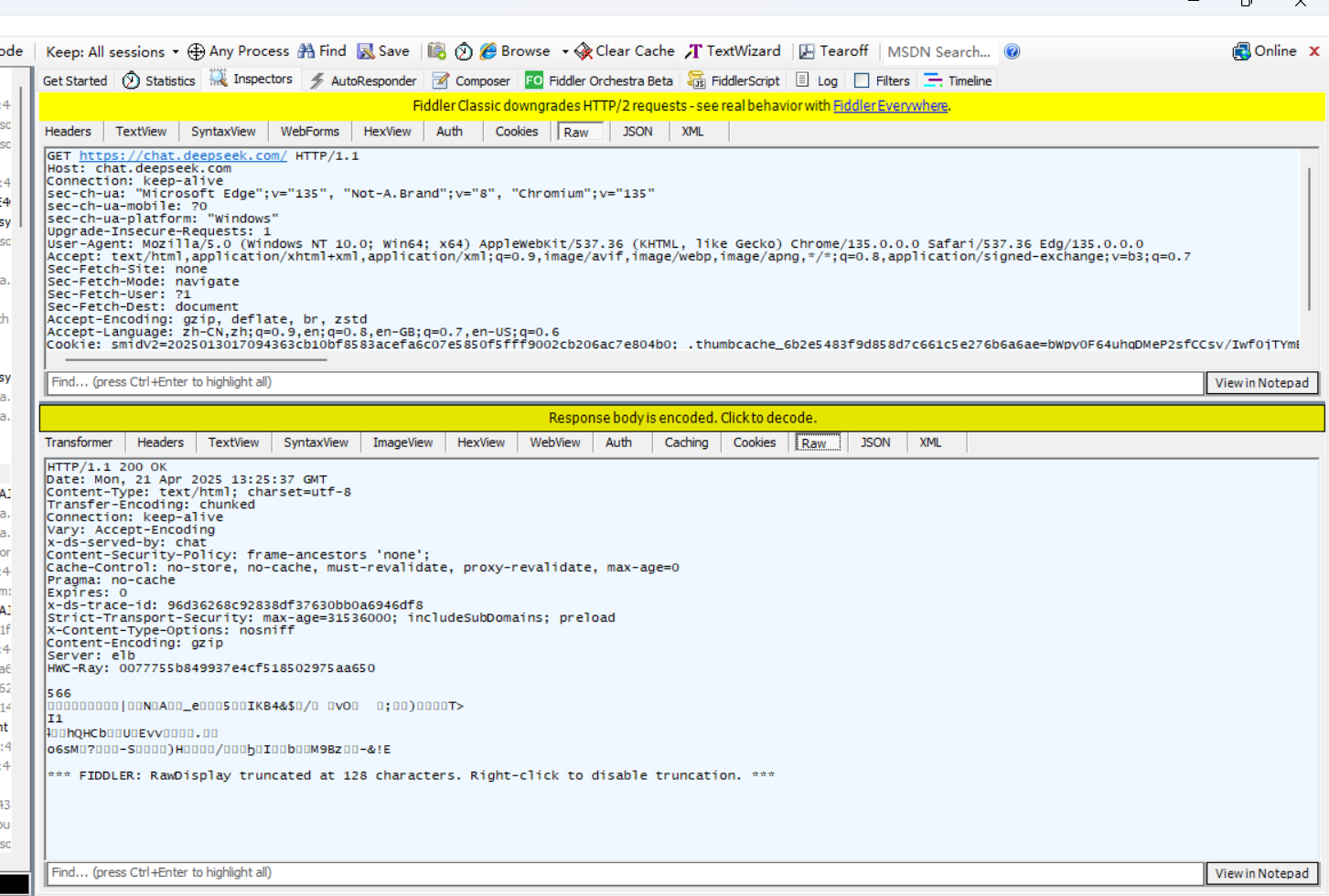Focus the request pane Find field
This screenshot has width=1329, height=896.
pos(625,382)
